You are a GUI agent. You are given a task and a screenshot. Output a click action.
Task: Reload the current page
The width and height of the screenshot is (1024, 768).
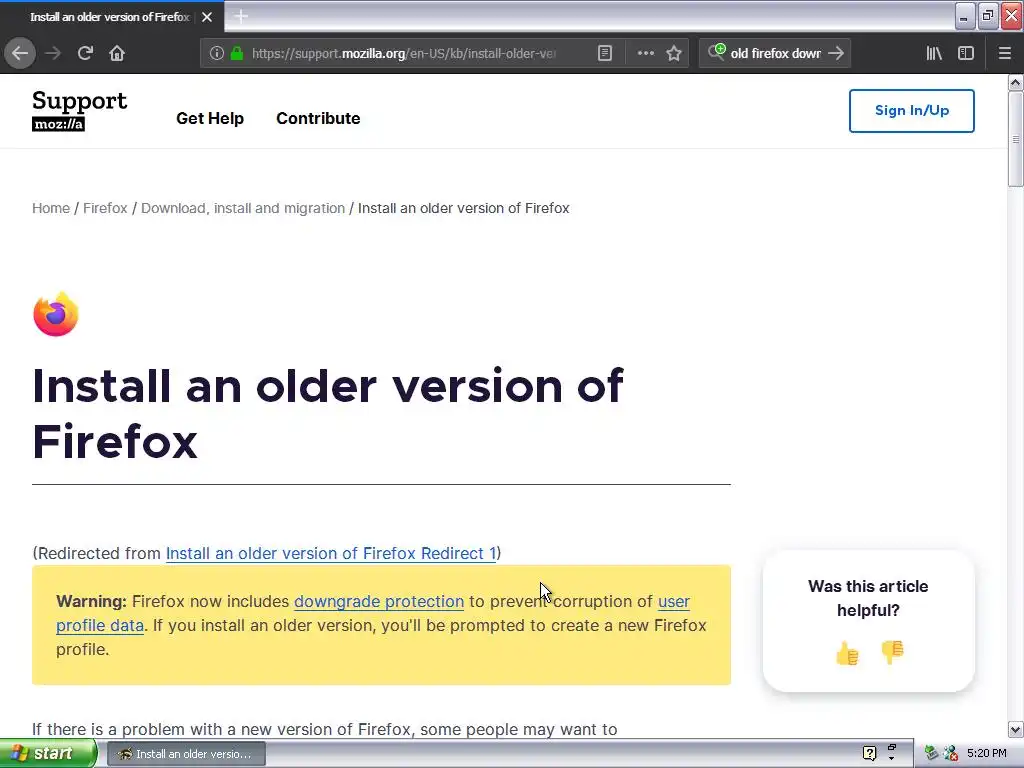click(x=85, y=53)
